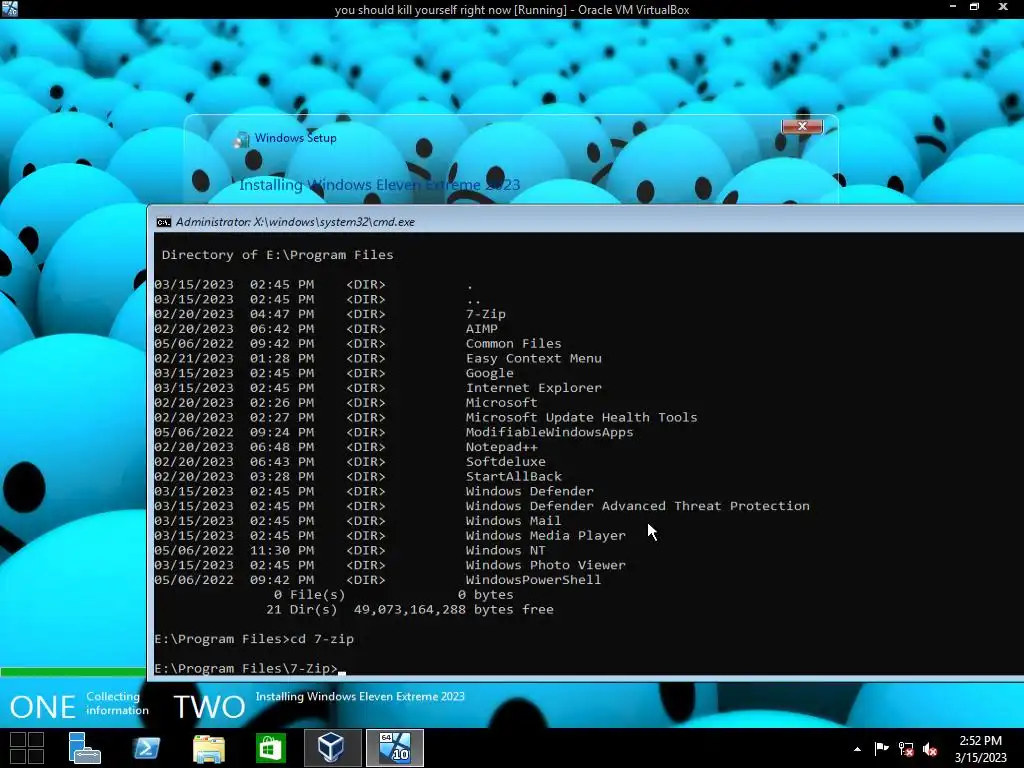The image size is (1024, 768).
Task: Click the 7-Zip directory entry
Action: click(x=485, y=314)
